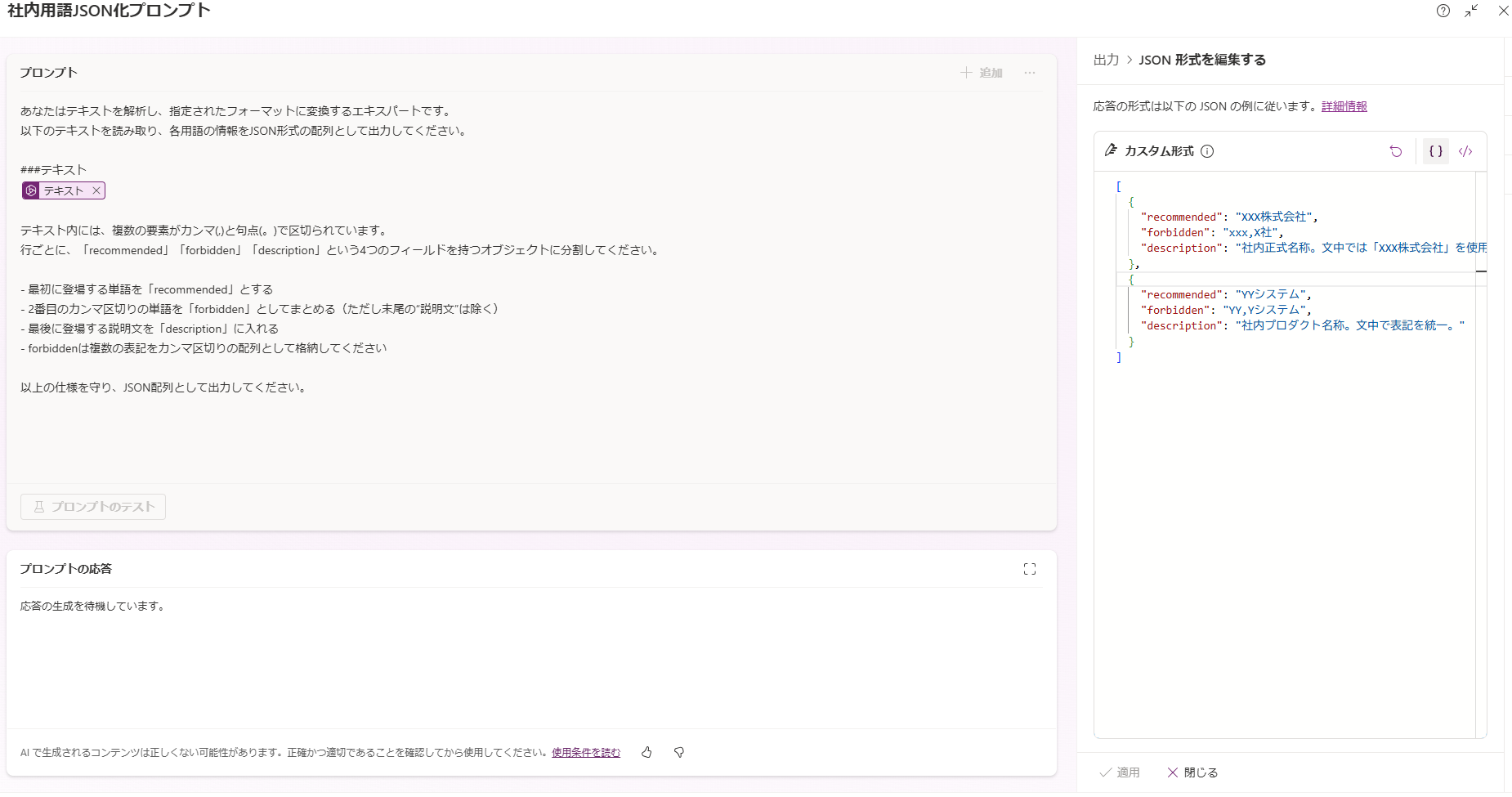Close the prompt editor dialog
The width and height of the screenshot is (1512, 797).
pos(1503,11)
